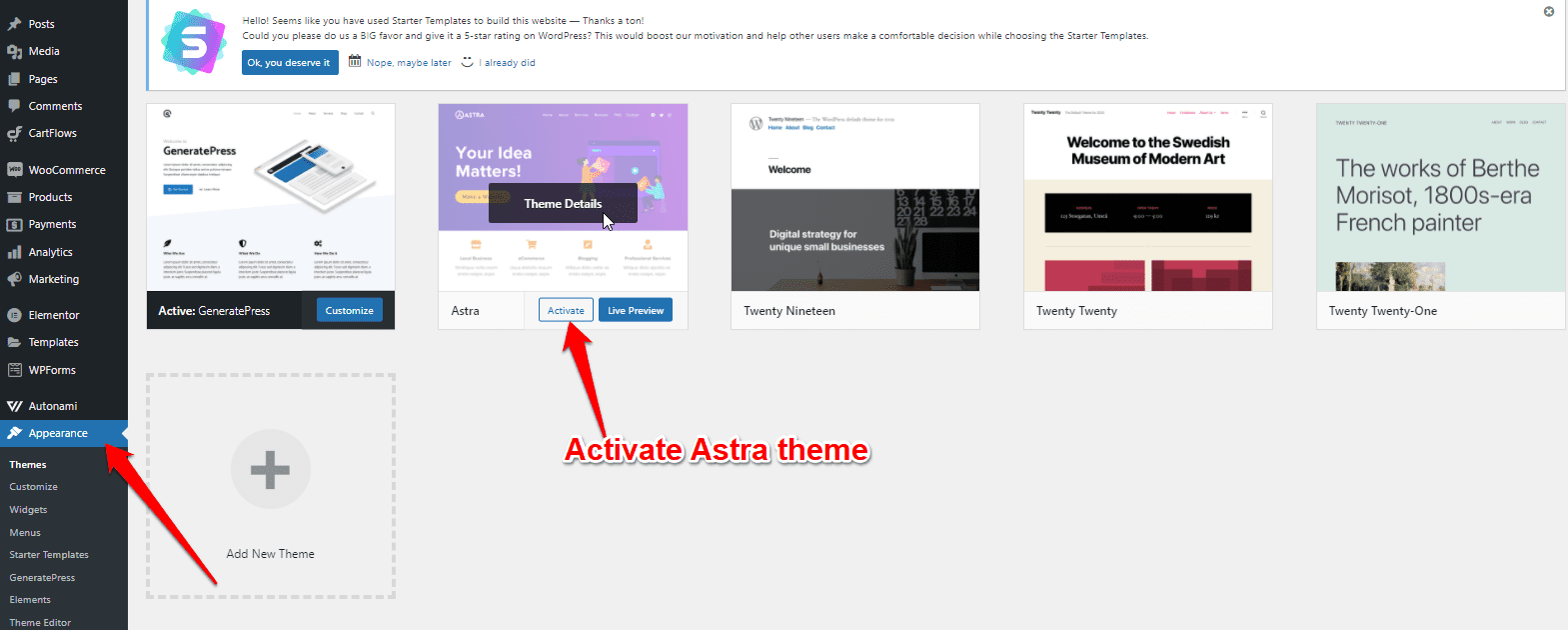Open CartFlows menu item
The height and width of the screenshot is (630, 1568).
click(x=52, y=133)
